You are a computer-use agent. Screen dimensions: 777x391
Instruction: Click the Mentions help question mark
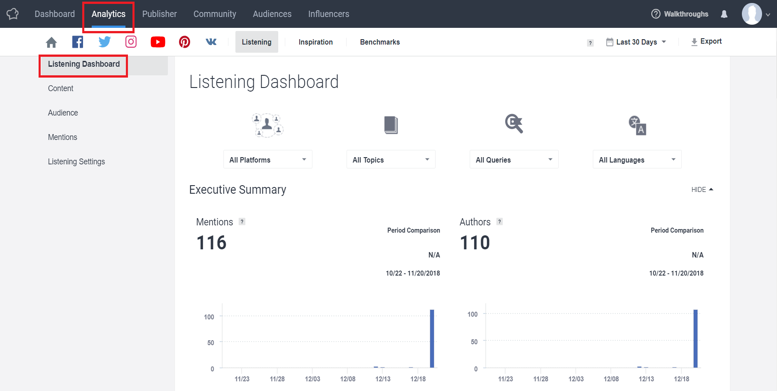[242, 222]
